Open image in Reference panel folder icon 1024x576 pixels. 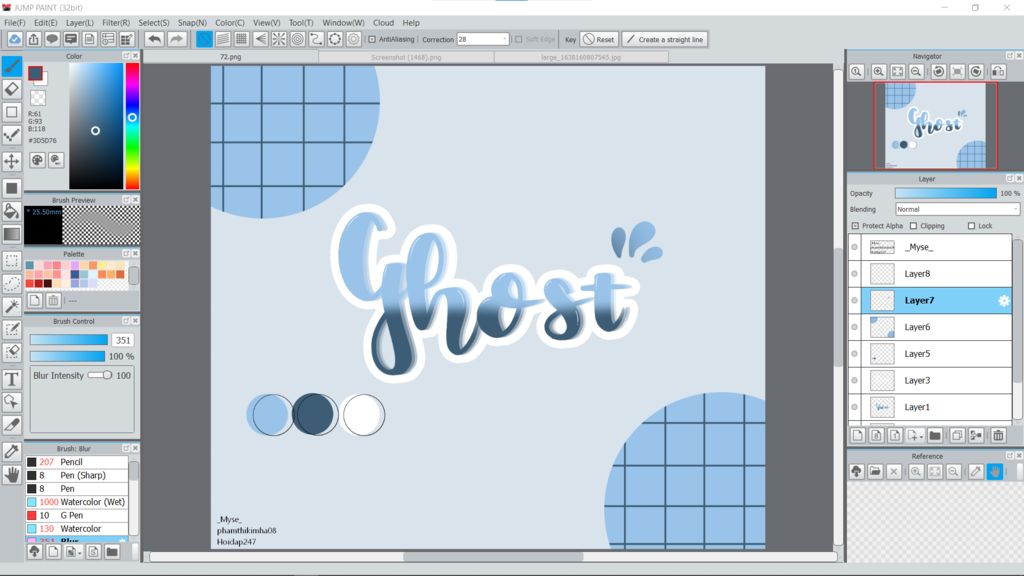[875, 472]
